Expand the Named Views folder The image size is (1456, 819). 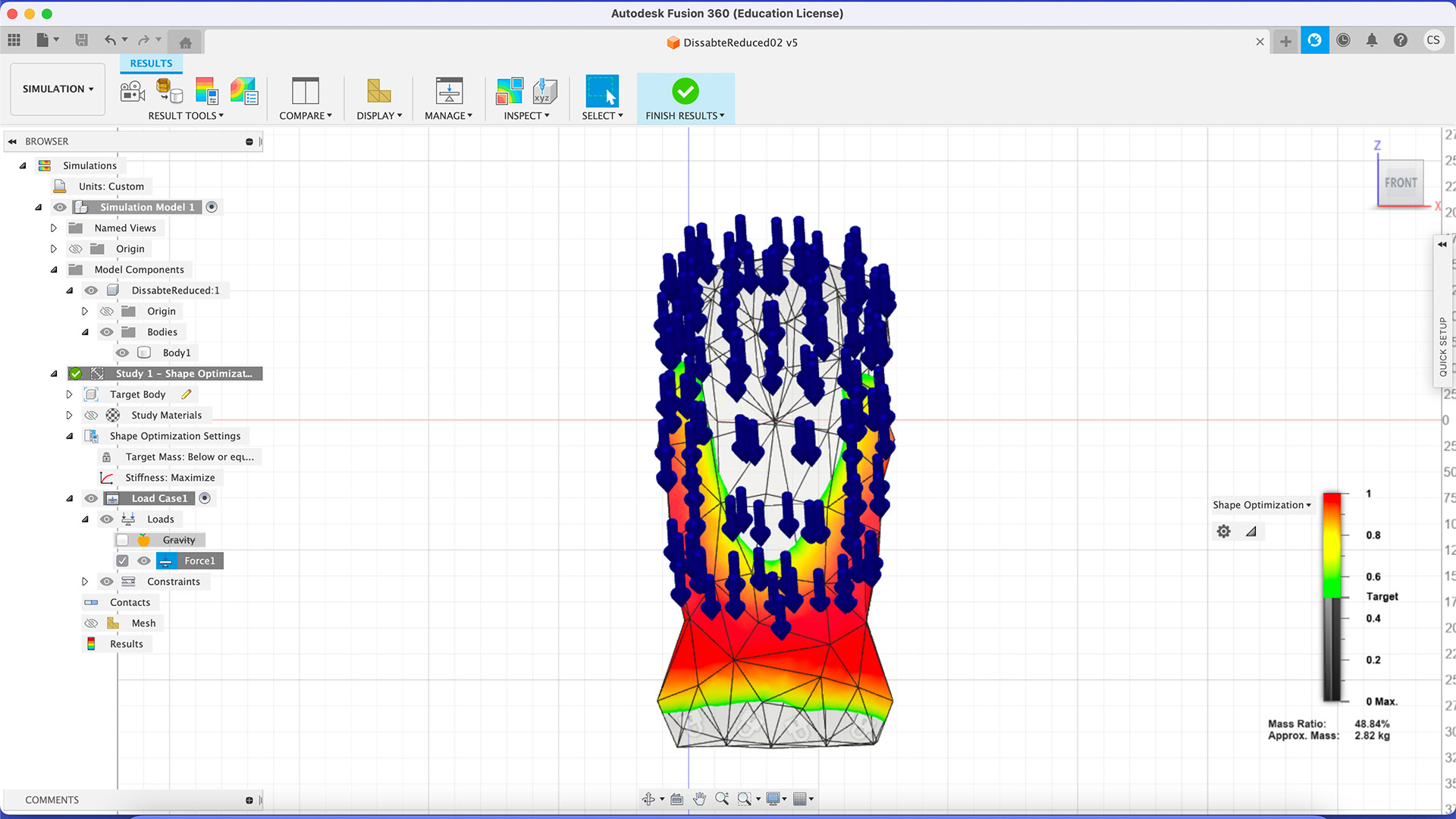[53, 228]
